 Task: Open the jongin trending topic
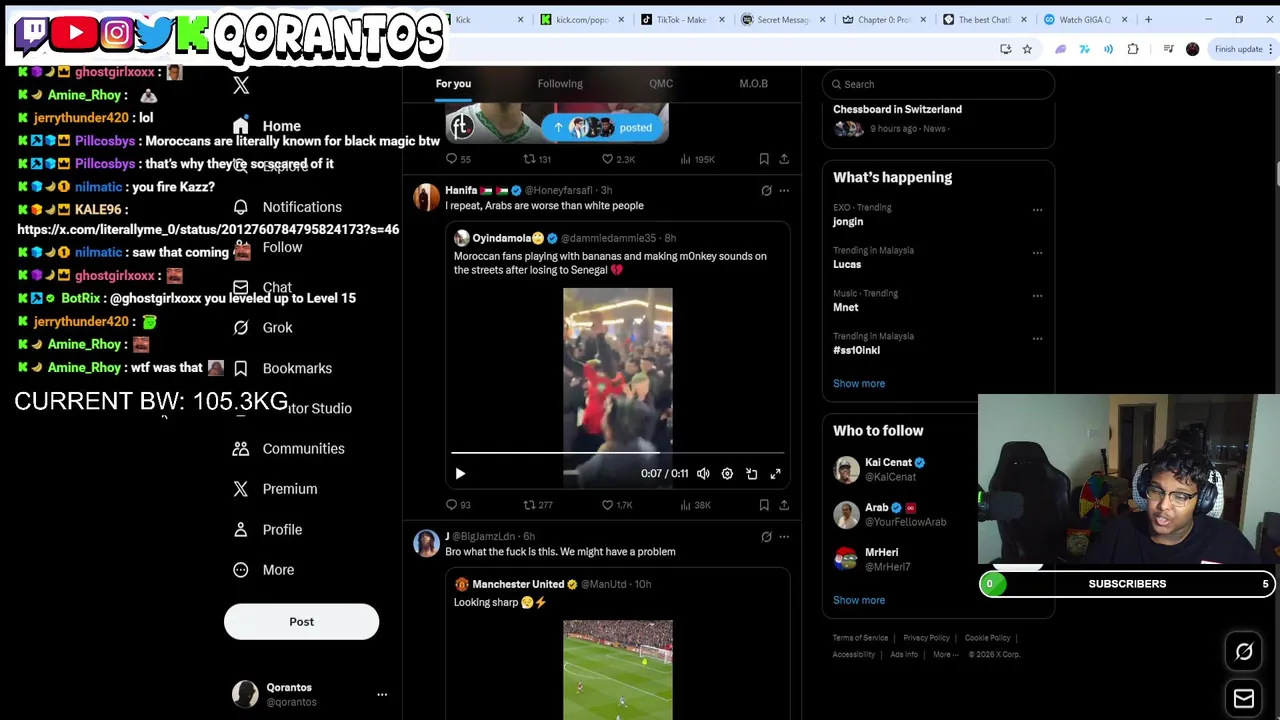(848, 222)
